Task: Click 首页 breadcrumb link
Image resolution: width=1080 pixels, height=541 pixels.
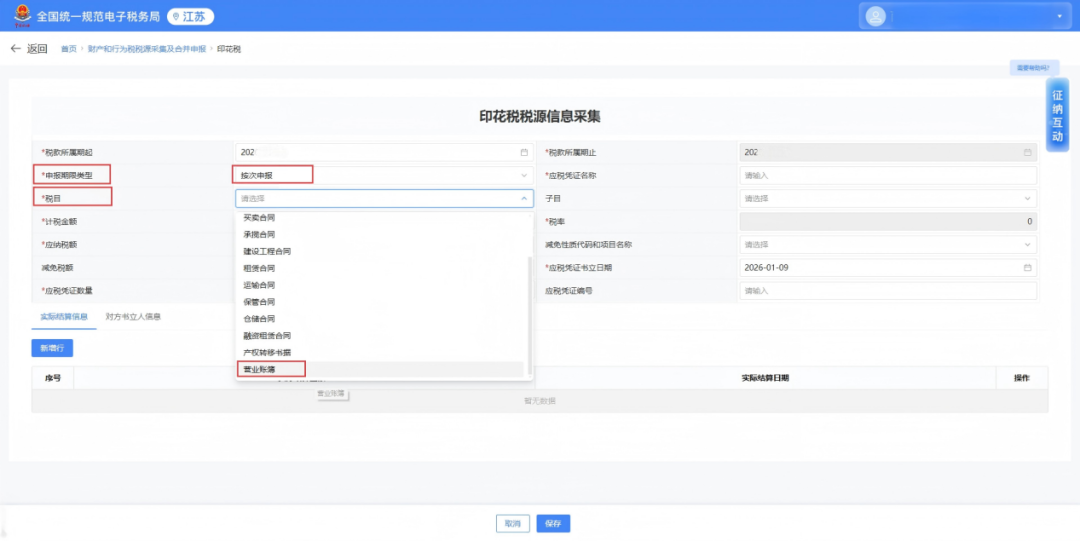Action: tap(68, 49)
